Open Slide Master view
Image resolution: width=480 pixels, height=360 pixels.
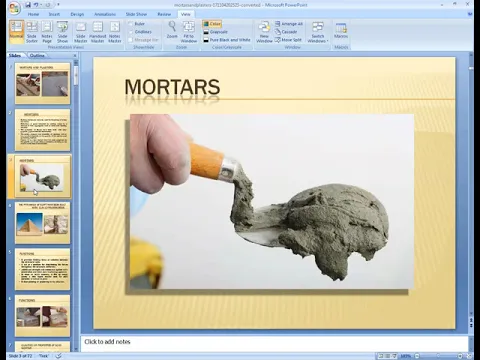point(81,32)
